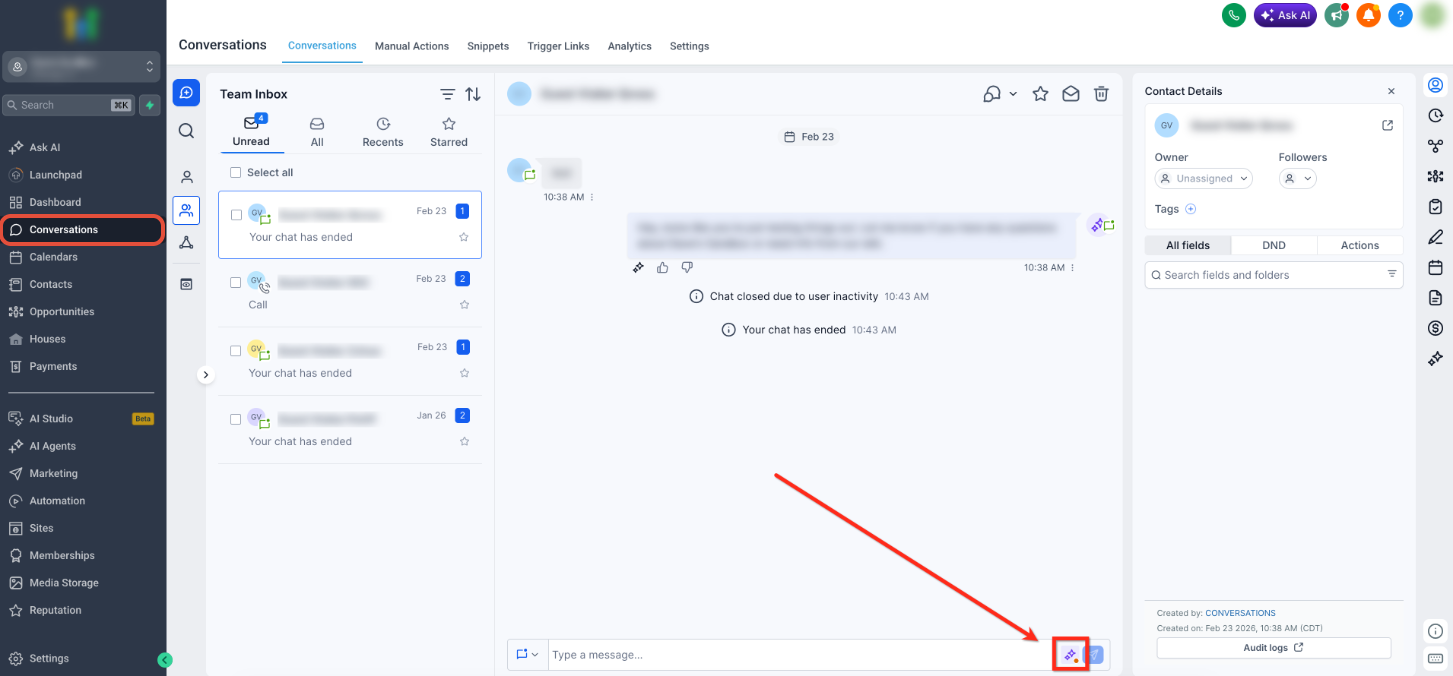The image size is (1453, 676).
Task: Click the megaphone announcements icon
Action: point(1336,15)
